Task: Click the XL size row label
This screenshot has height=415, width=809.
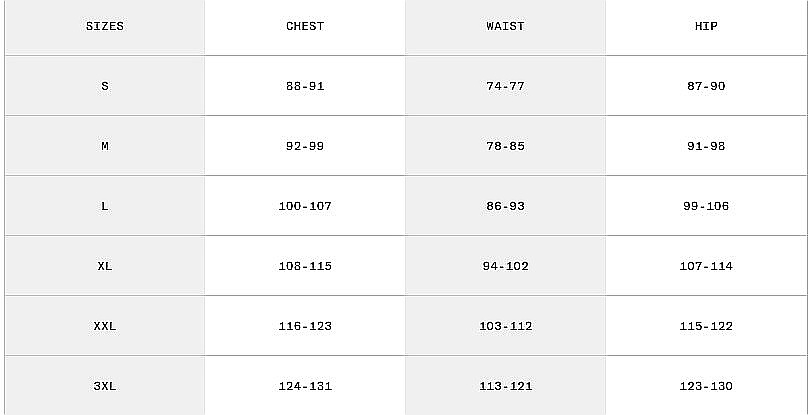Action: click(105, 266)
